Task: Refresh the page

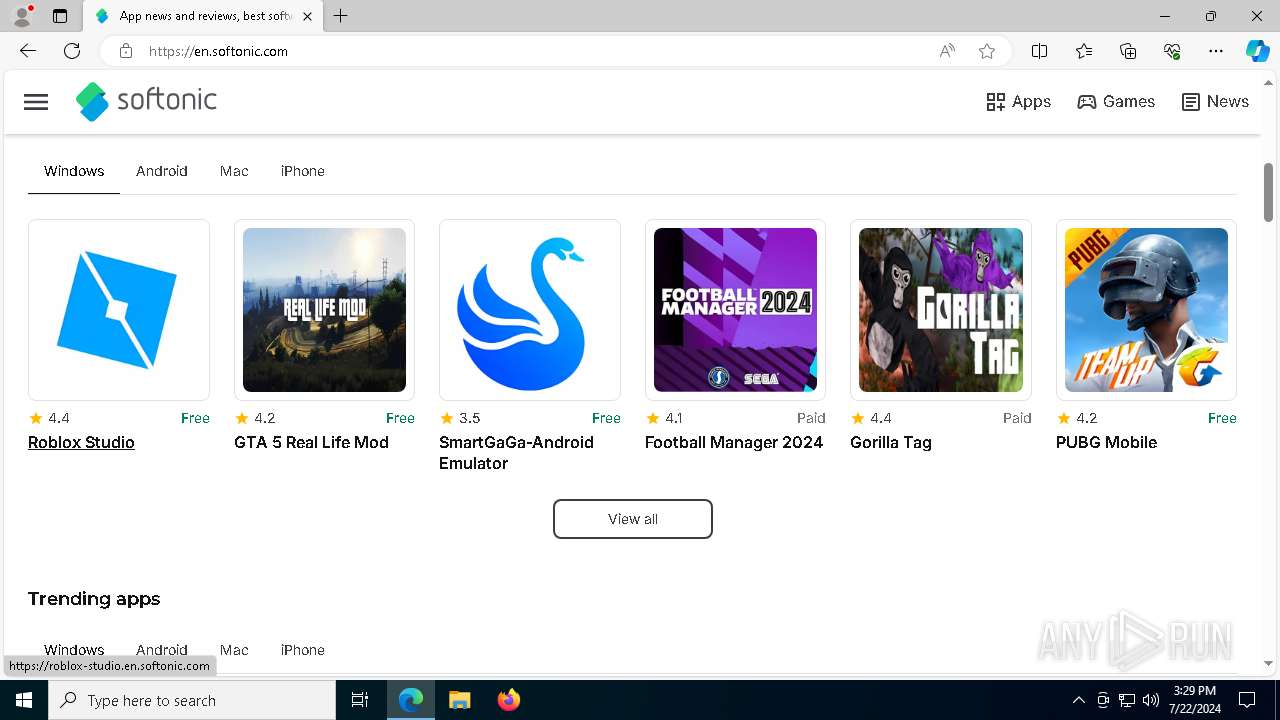Action: [x=72, y=51]
